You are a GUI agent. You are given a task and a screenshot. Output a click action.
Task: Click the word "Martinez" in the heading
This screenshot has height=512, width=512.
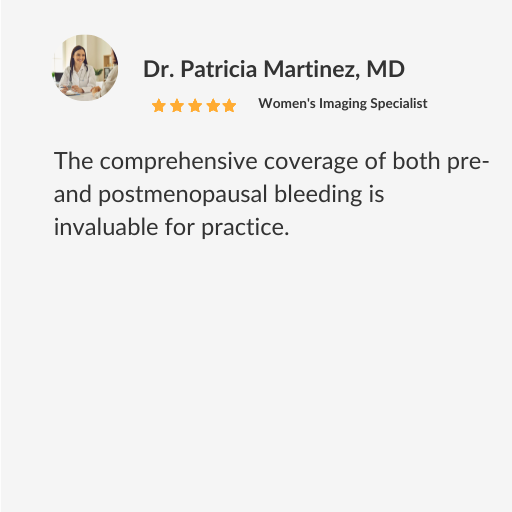(312, 69)
